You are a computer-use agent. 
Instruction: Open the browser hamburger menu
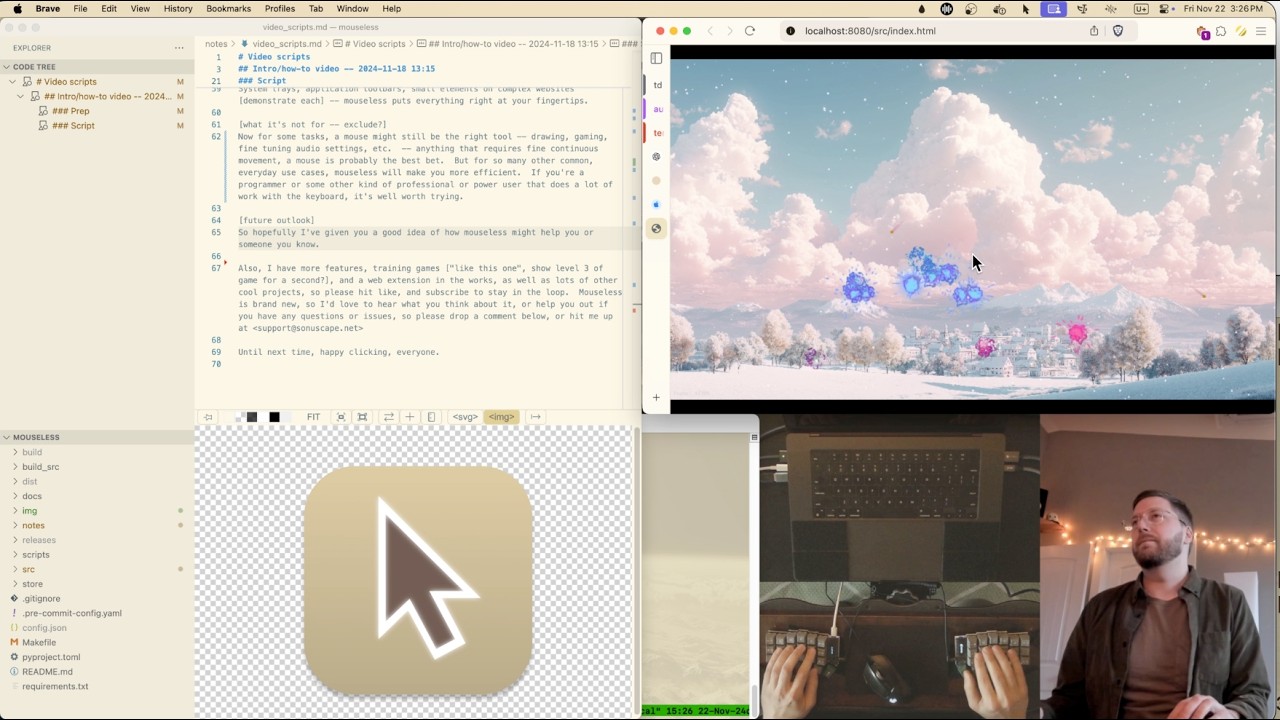1261,31
